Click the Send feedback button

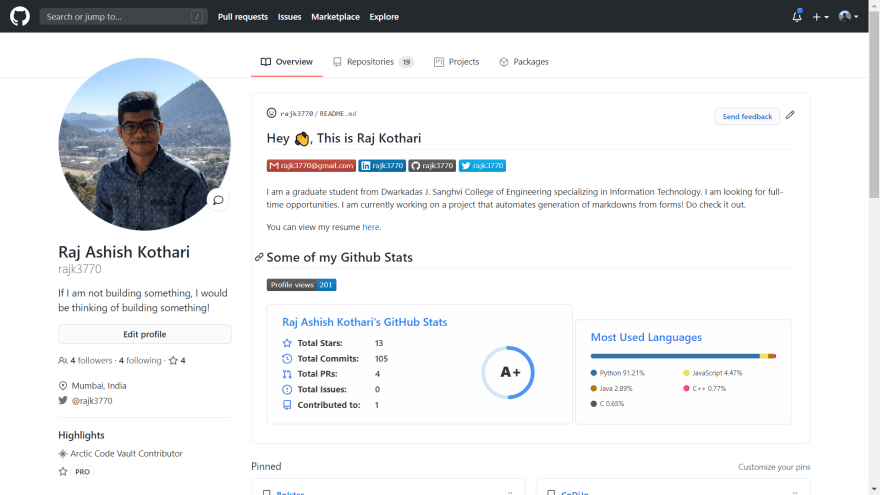pyautogui.click(x=747, y=116)
